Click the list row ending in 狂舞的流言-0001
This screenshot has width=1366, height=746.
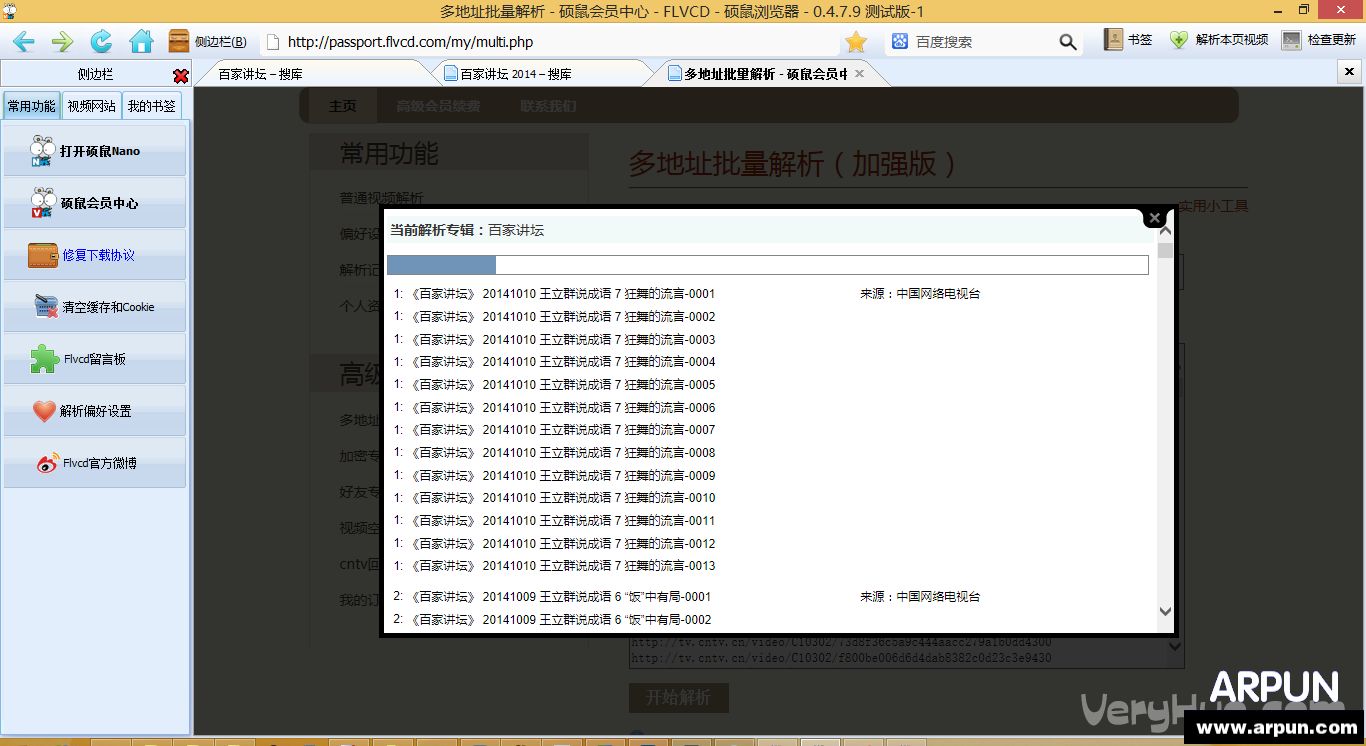(554, 294)
